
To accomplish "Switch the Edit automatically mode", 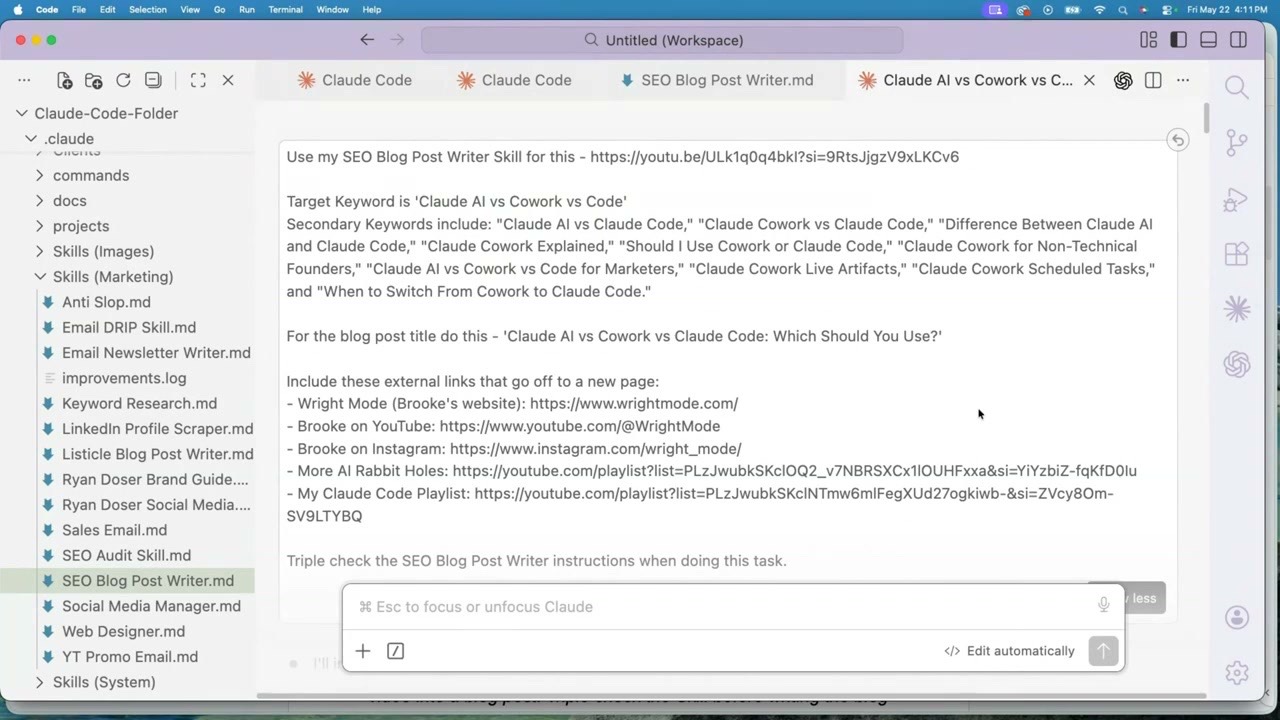I will coord(1009,651).
